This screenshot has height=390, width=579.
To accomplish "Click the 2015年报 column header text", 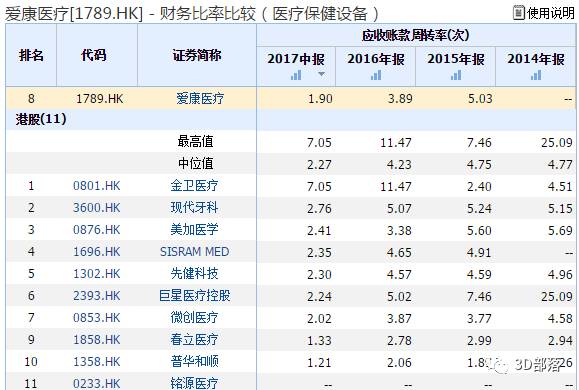I will pyautogui.click(x=456, y=59).
